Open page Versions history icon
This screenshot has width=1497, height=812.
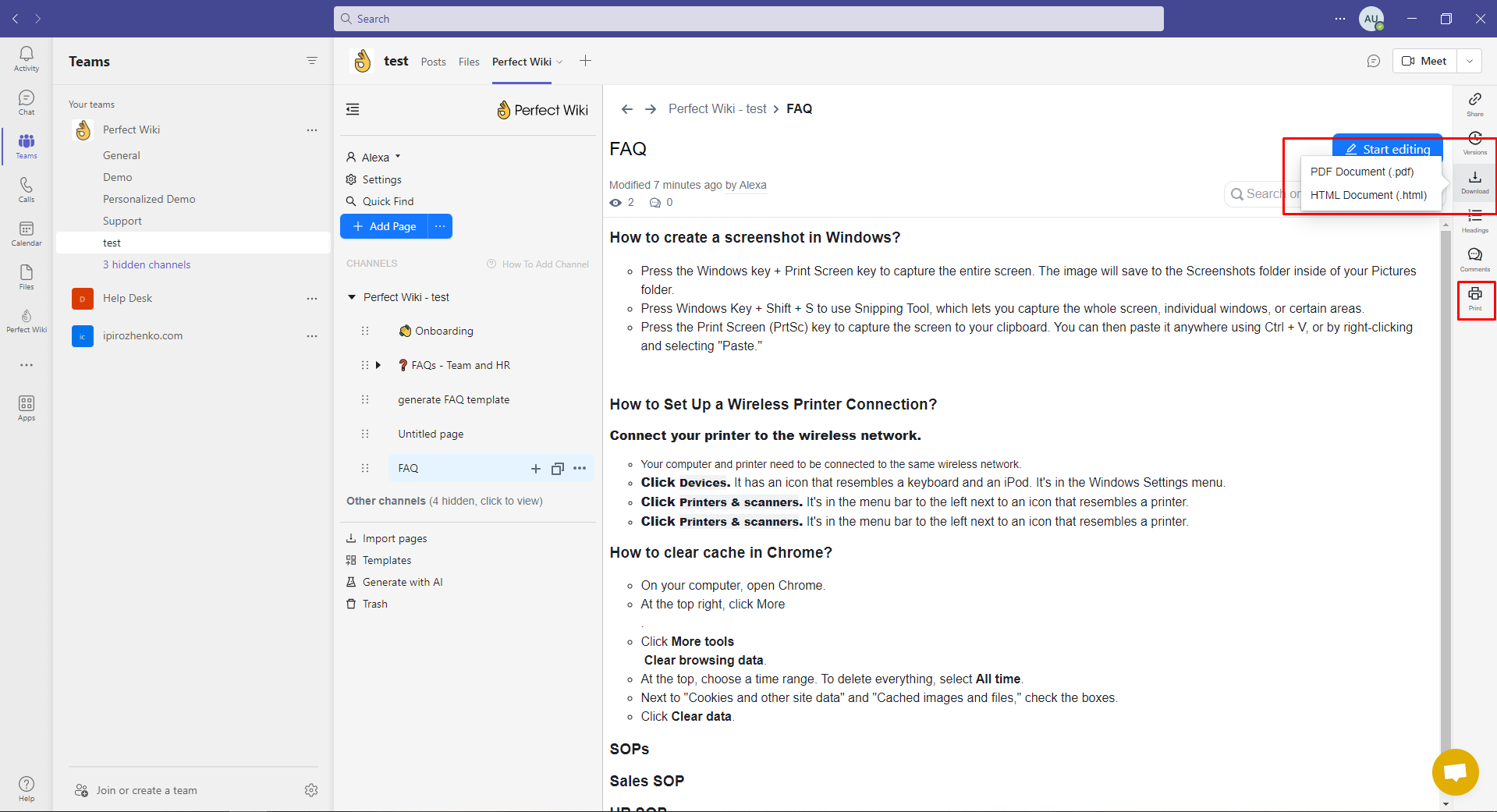1474,142
